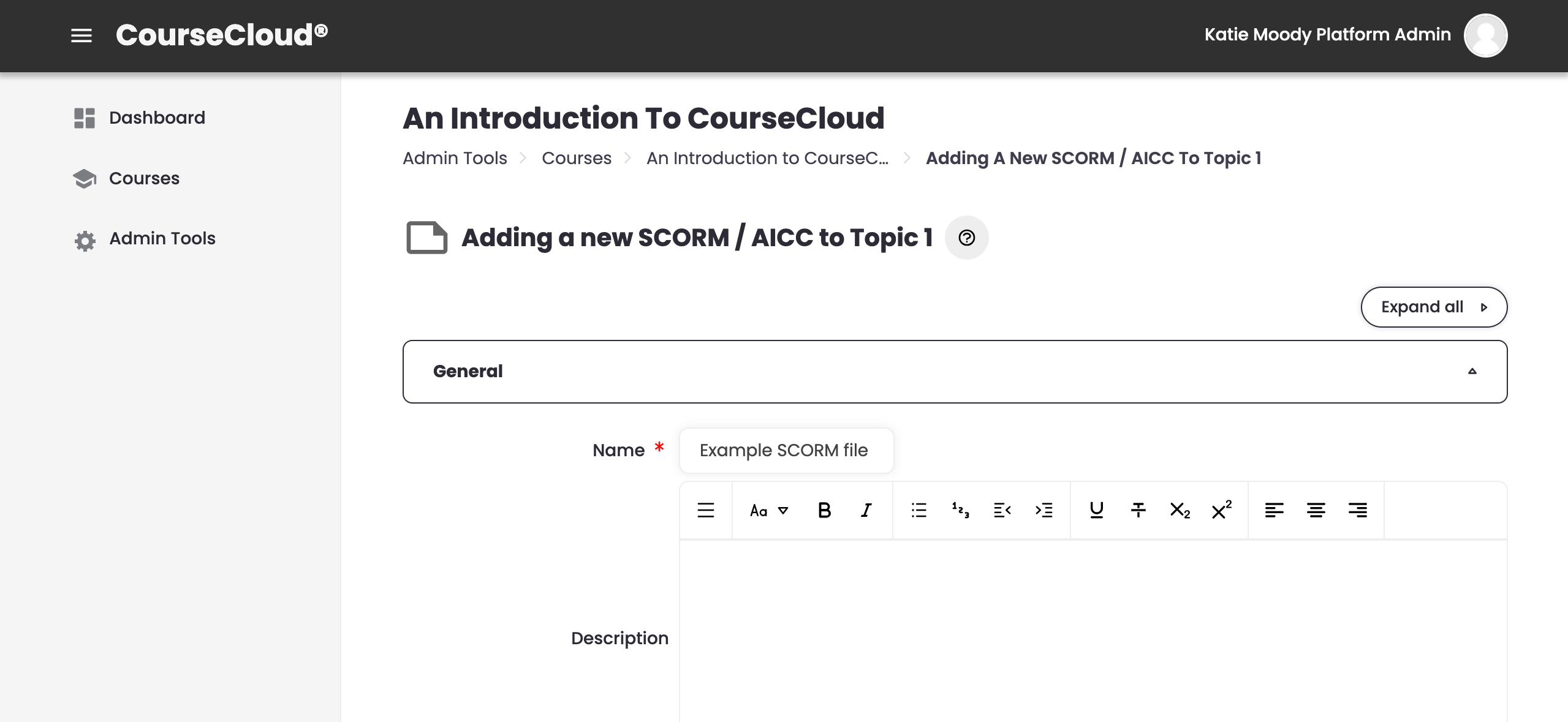Align text to the right
The width and height of the screenshot is (1568, 722).
[1357, 510]
